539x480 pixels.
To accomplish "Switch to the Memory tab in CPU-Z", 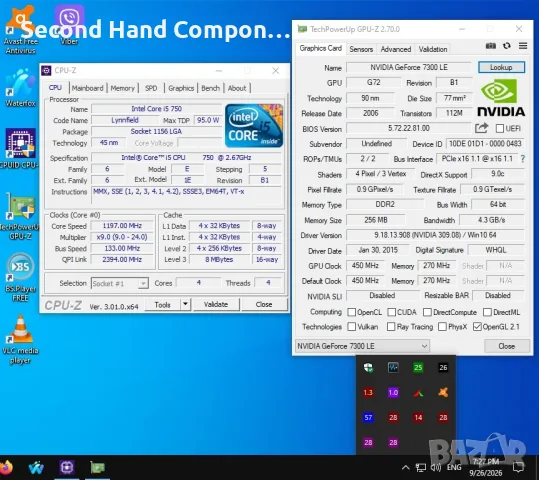I will pyautogui.click(x=122, y=88).
